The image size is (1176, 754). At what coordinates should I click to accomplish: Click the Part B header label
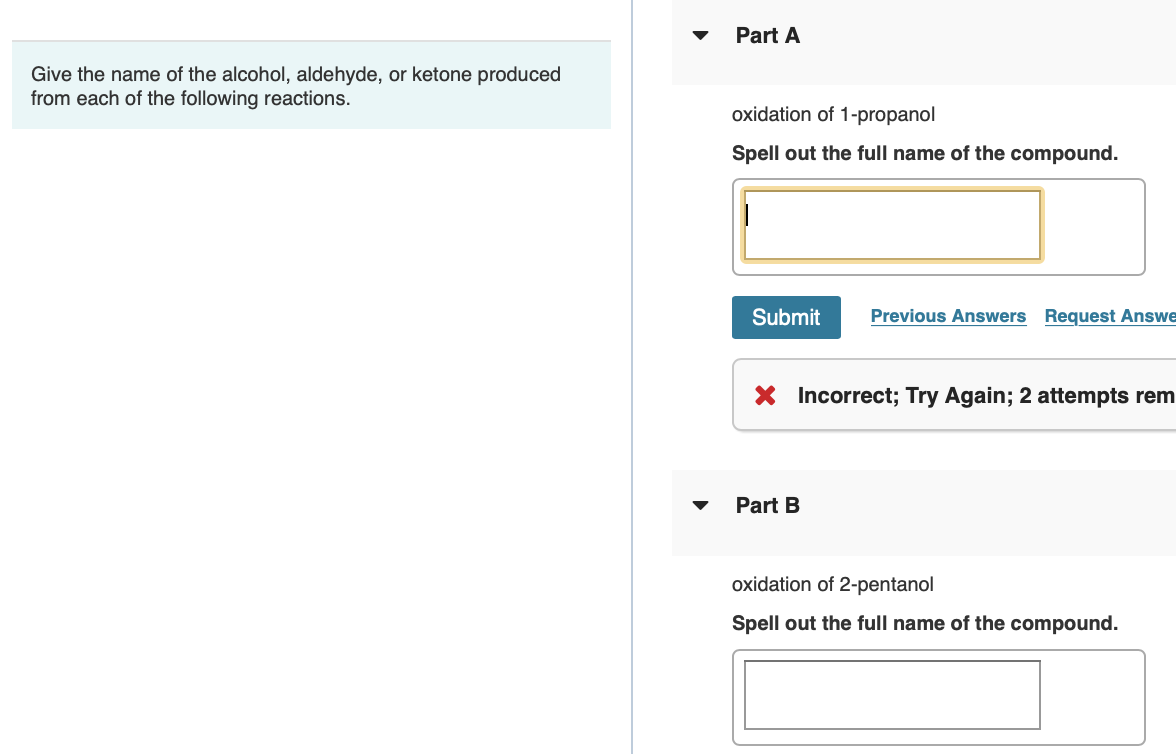click(768, 506)
